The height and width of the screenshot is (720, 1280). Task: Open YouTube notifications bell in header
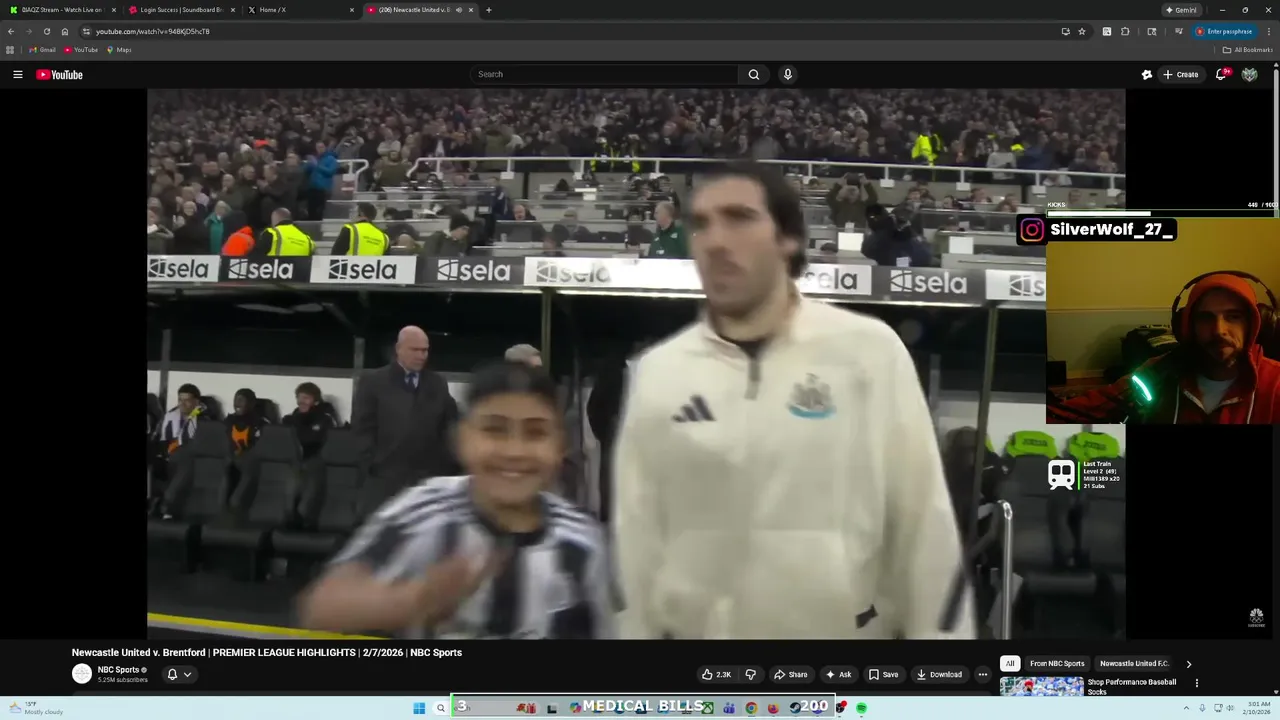[x=1220, y=74]
